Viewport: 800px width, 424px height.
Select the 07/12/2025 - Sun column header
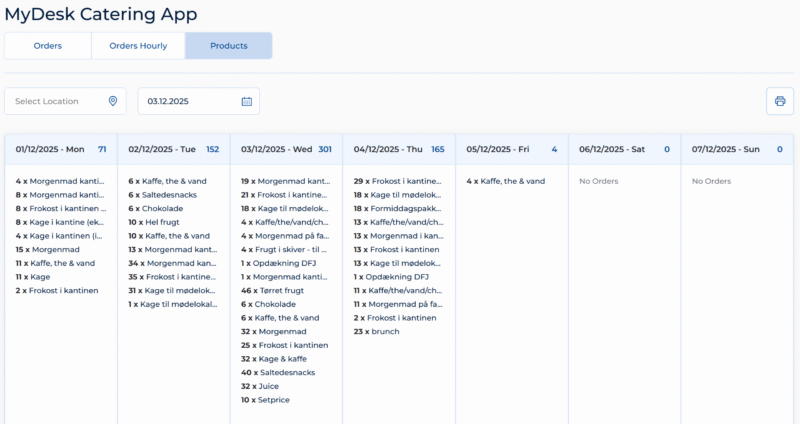[737, 149]
